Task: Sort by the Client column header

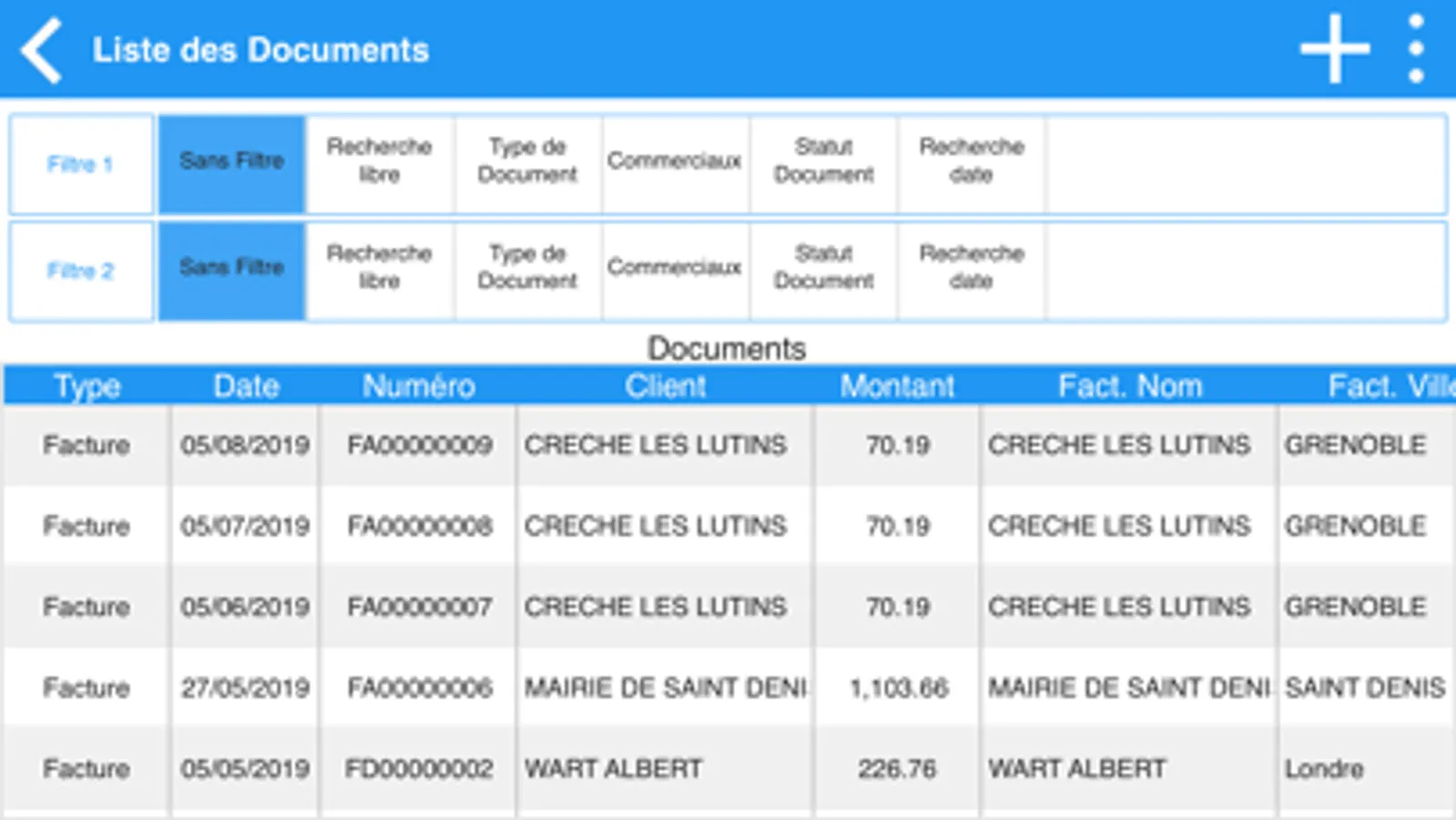Action: 666,386
